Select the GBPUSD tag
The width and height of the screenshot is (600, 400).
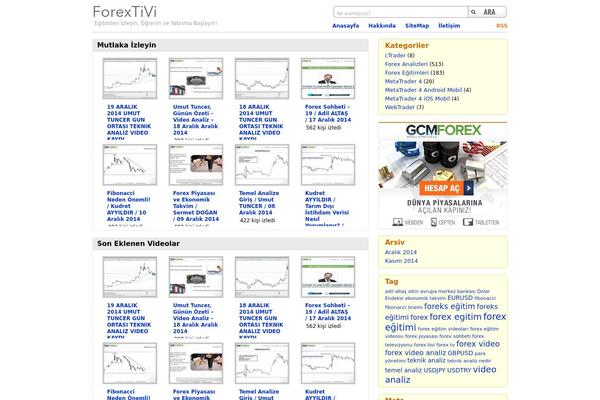pyautogui.click(x=460, y=353)
